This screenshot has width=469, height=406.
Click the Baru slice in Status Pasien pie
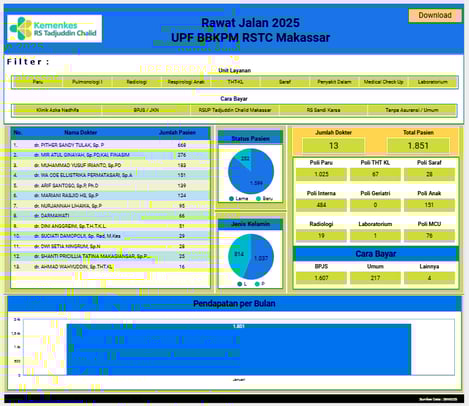tap(244, 158)
